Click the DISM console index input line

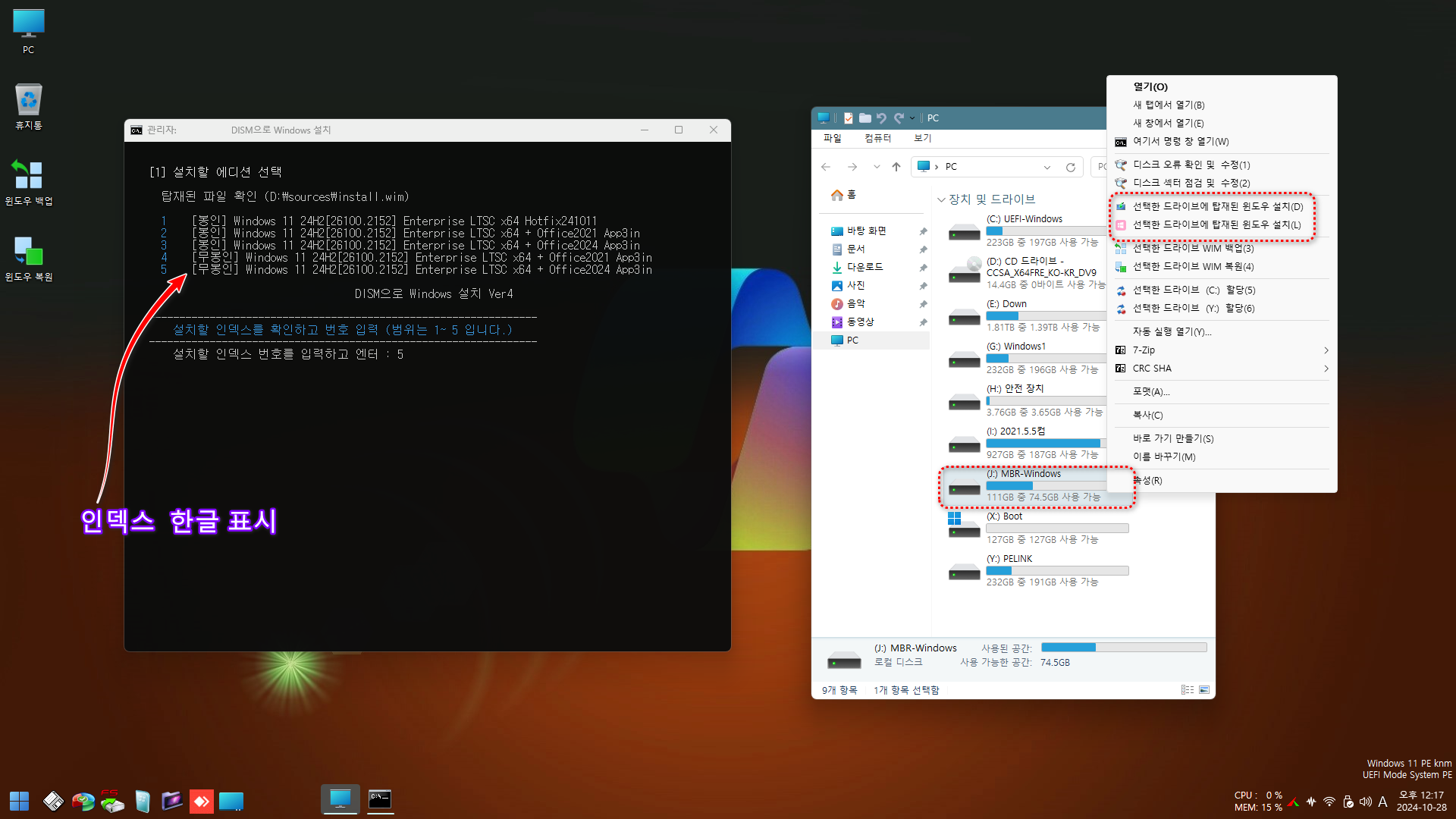point(288,354)
